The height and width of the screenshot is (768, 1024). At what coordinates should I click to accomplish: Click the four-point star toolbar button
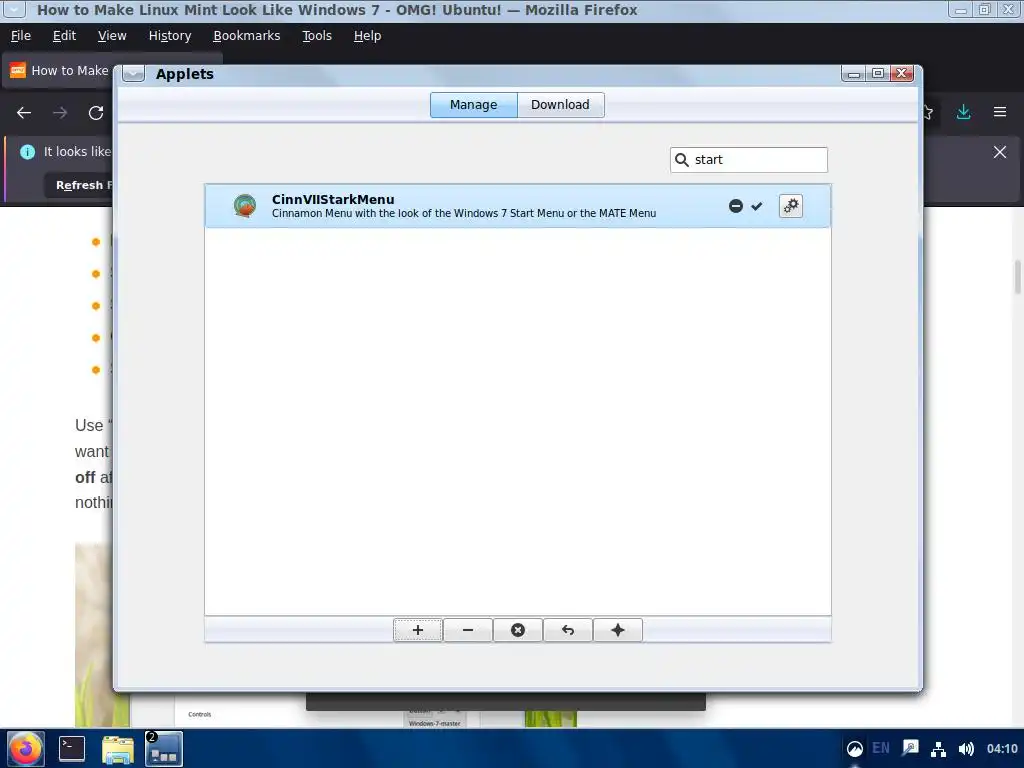(x=618, y=630)
